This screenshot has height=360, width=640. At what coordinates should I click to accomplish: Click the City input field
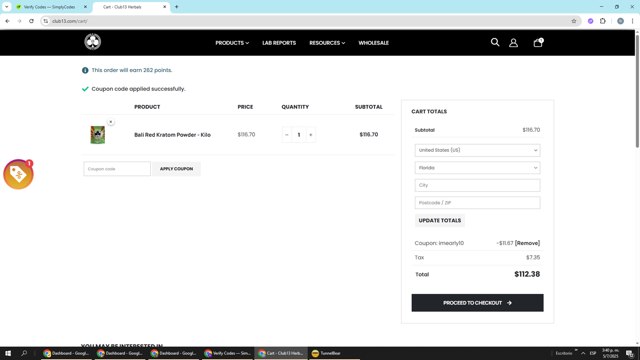[477, 185]
